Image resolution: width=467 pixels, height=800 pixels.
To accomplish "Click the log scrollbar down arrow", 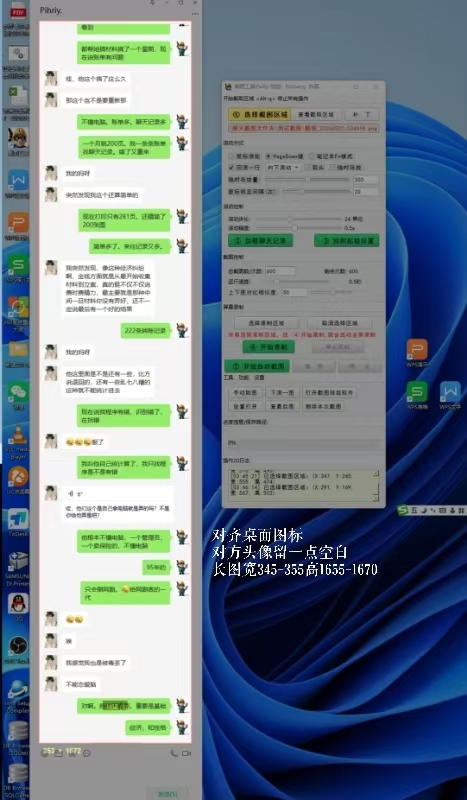I will [376, 496].
